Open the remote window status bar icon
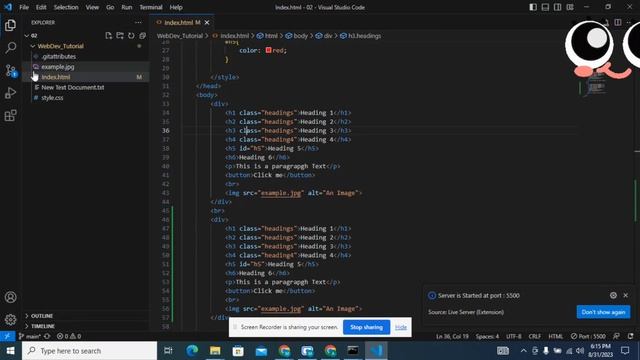The width and height of the screenshot is (640, 360). click(7, 336)
